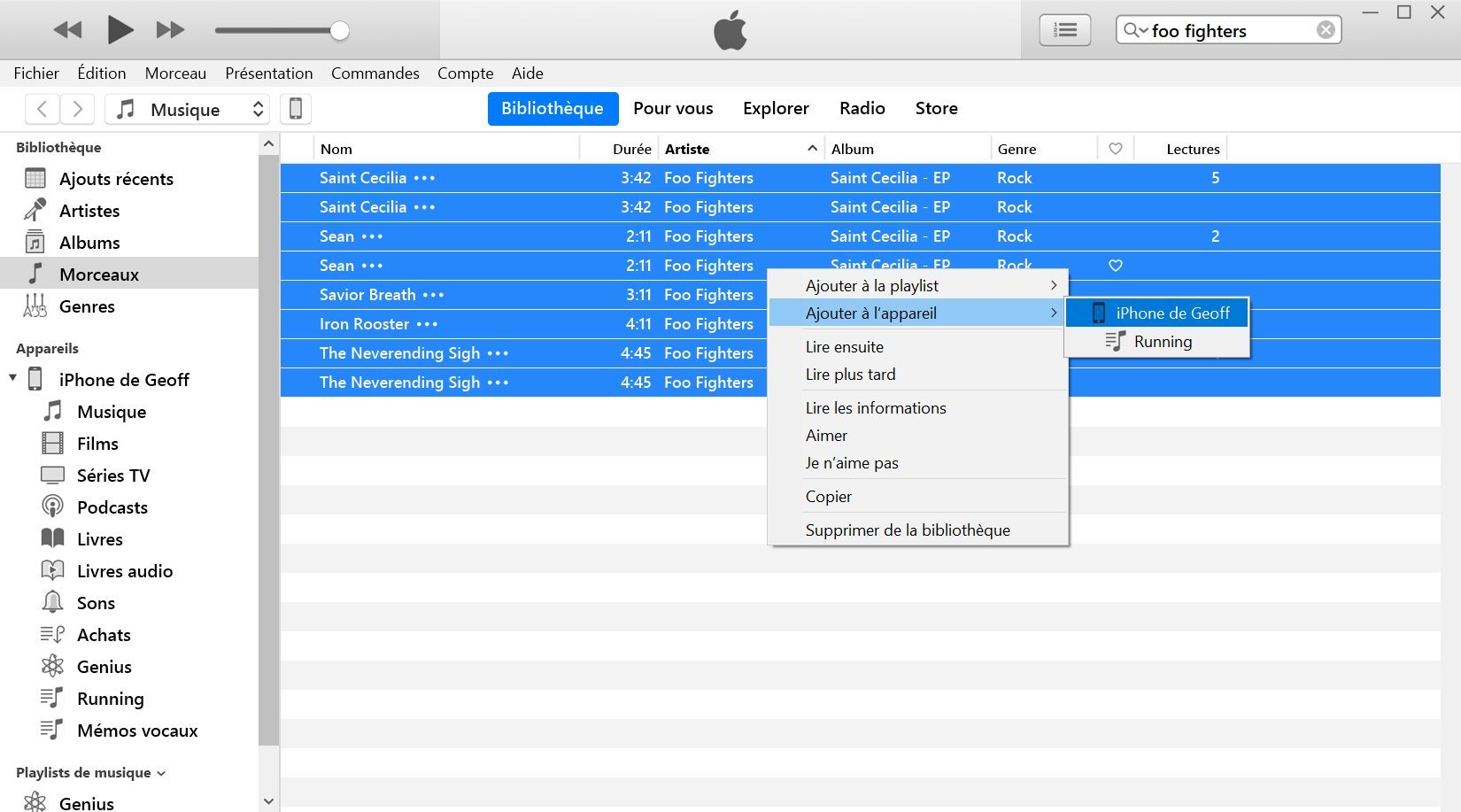The image size is (1461, 812).
Task: Click the heart (loved) column header
Action: tap(1116, 149)
